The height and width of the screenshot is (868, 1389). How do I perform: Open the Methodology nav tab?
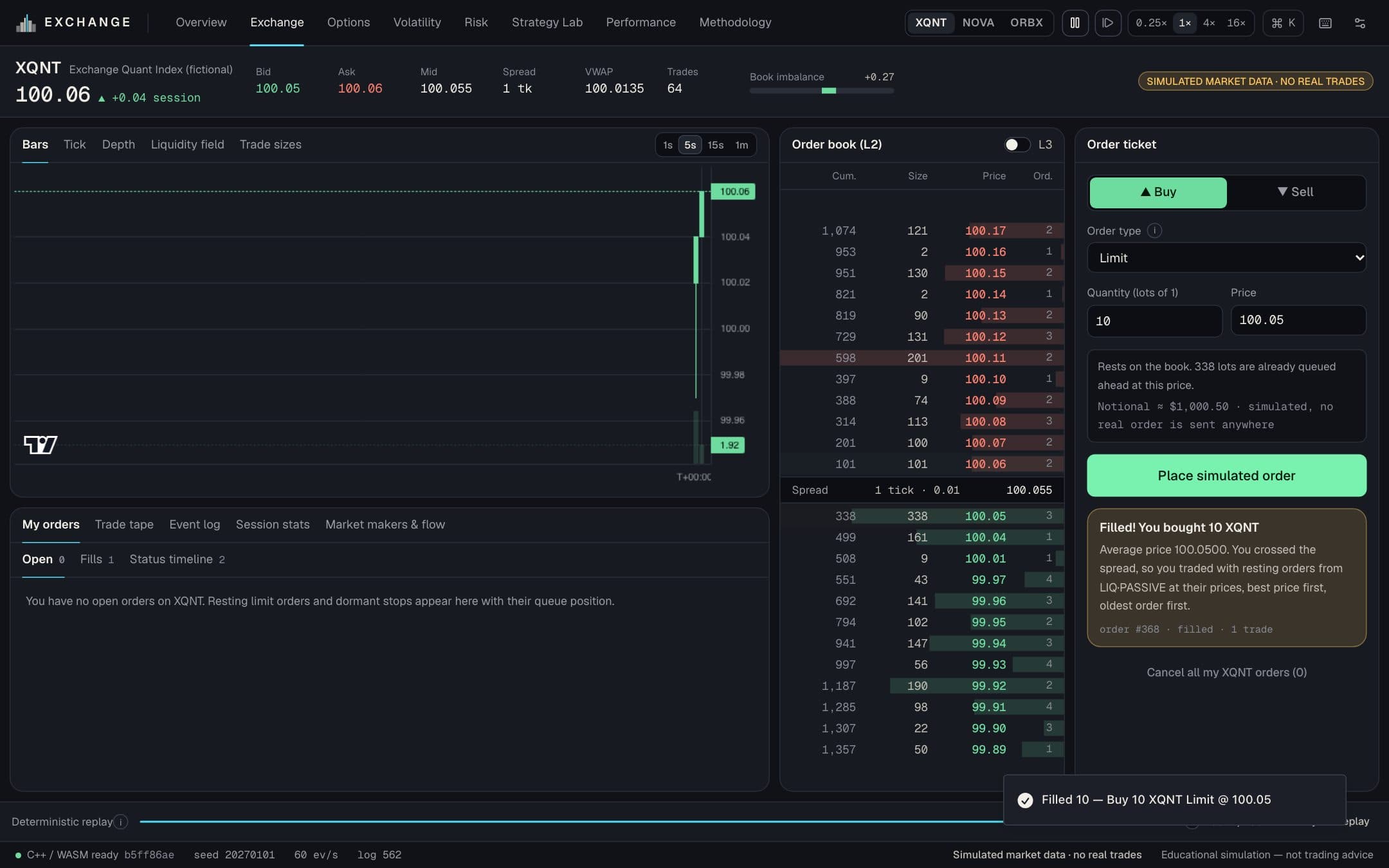(x=735, y=23)
